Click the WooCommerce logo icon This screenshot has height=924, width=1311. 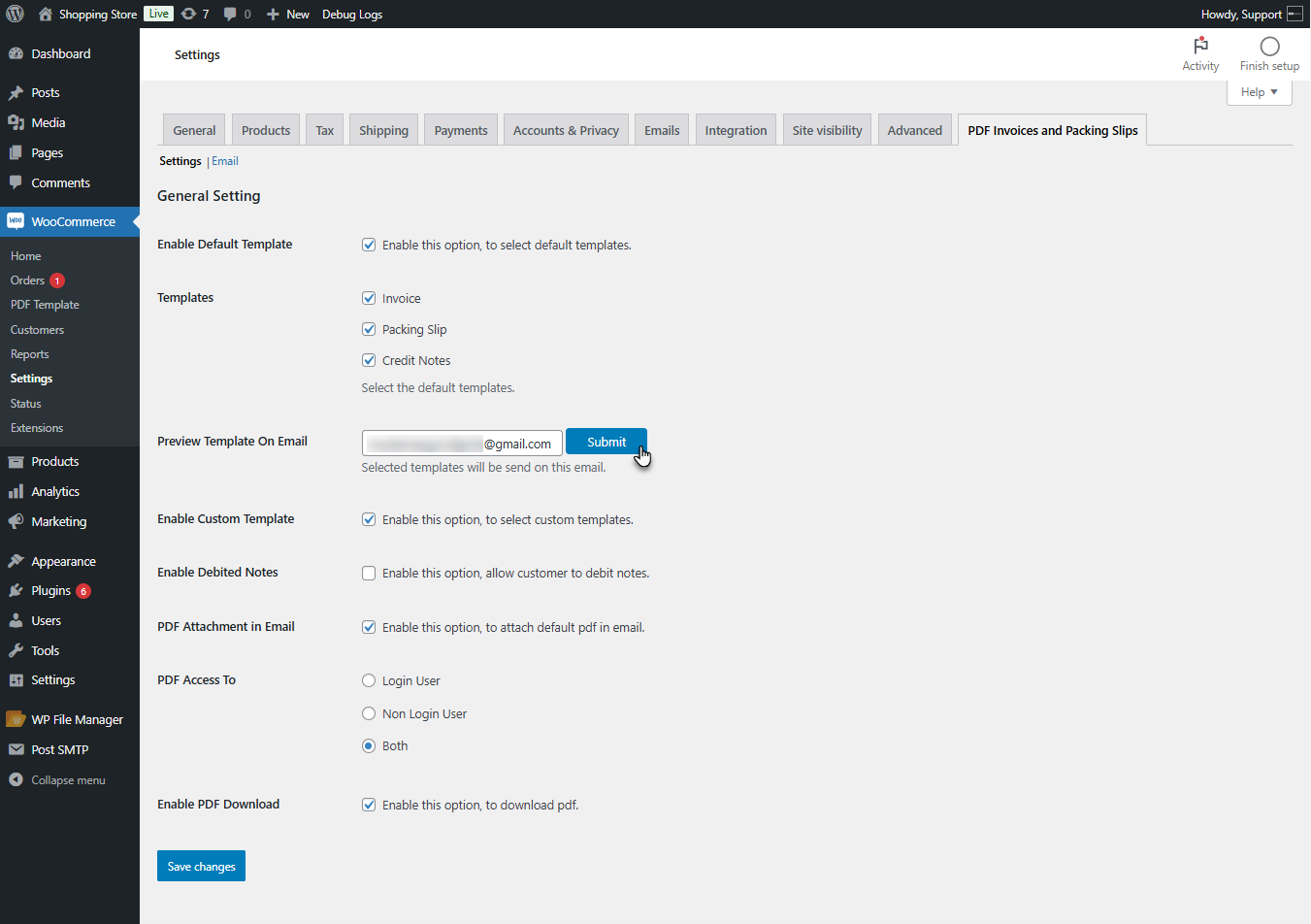coord(16,221)
